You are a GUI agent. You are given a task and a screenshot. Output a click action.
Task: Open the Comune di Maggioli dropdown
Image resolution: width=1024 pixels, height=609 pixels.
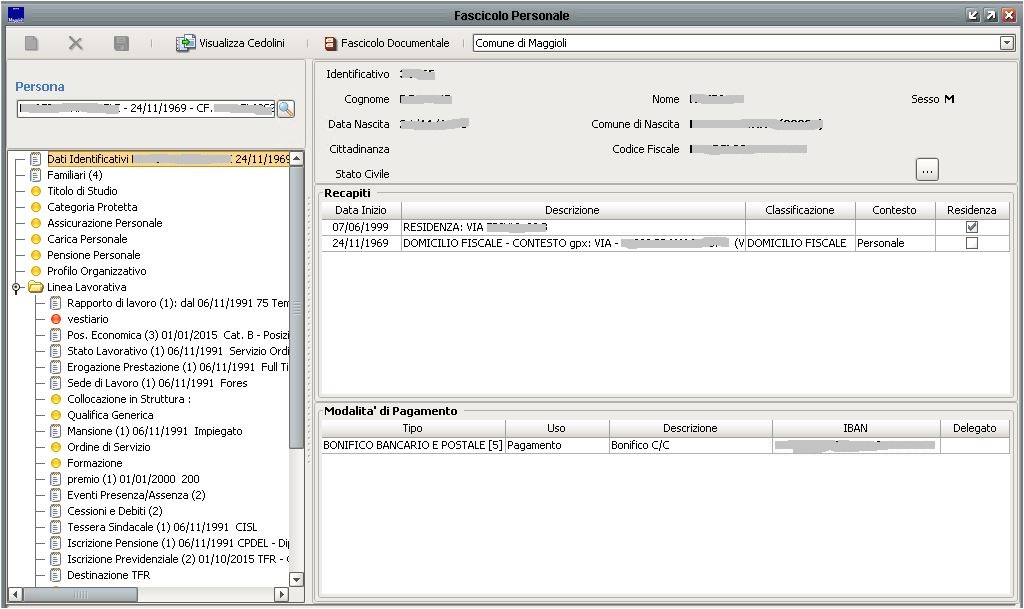(1006, 44)
